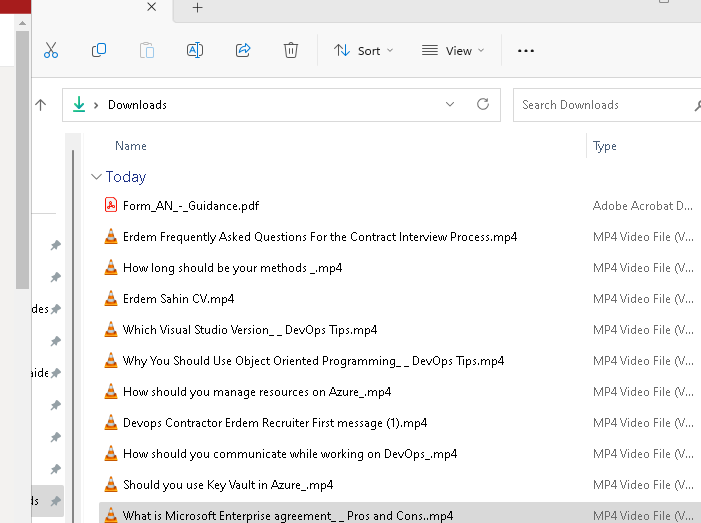Select How should you communicate while working on DevOps_.mp4
The height and width of the screenshot is (523, 701).
290,454
